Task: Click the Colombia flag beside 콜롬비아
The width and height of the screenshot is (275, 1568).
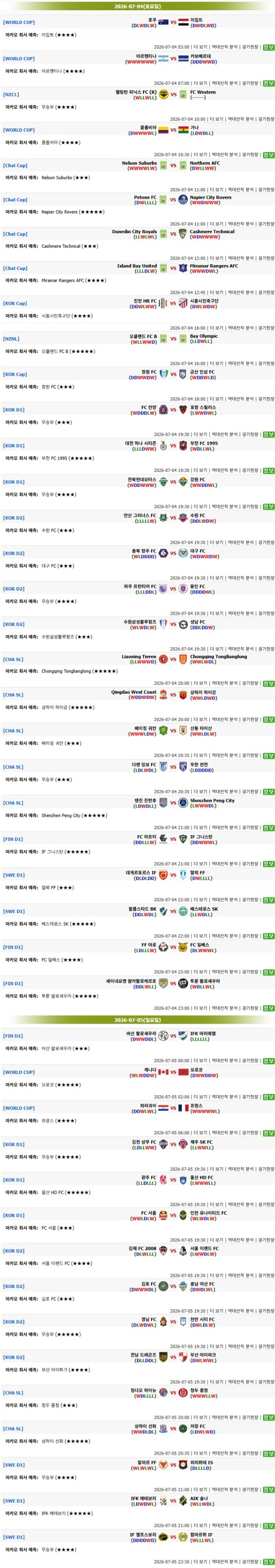Action: [163, 130]
